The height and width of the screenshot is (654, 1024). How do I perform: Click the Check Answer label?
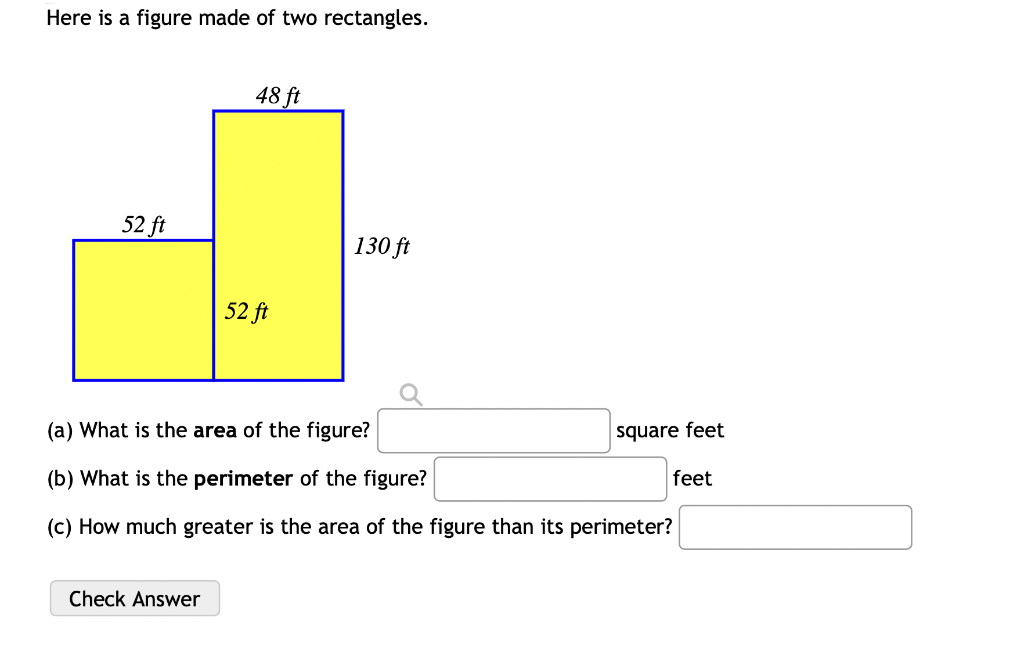click(134, 598)
